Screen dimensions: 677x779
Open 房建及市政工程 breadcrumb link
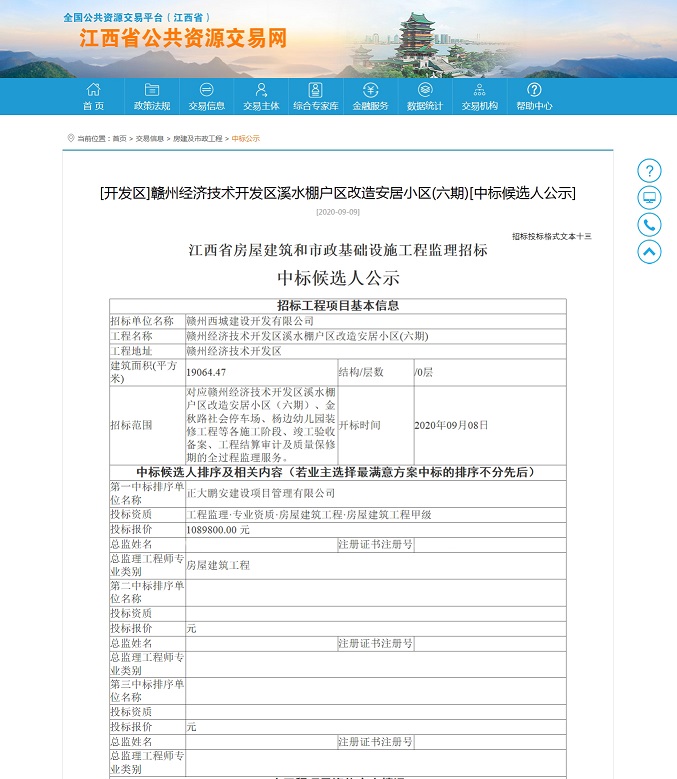click(197, 139)
